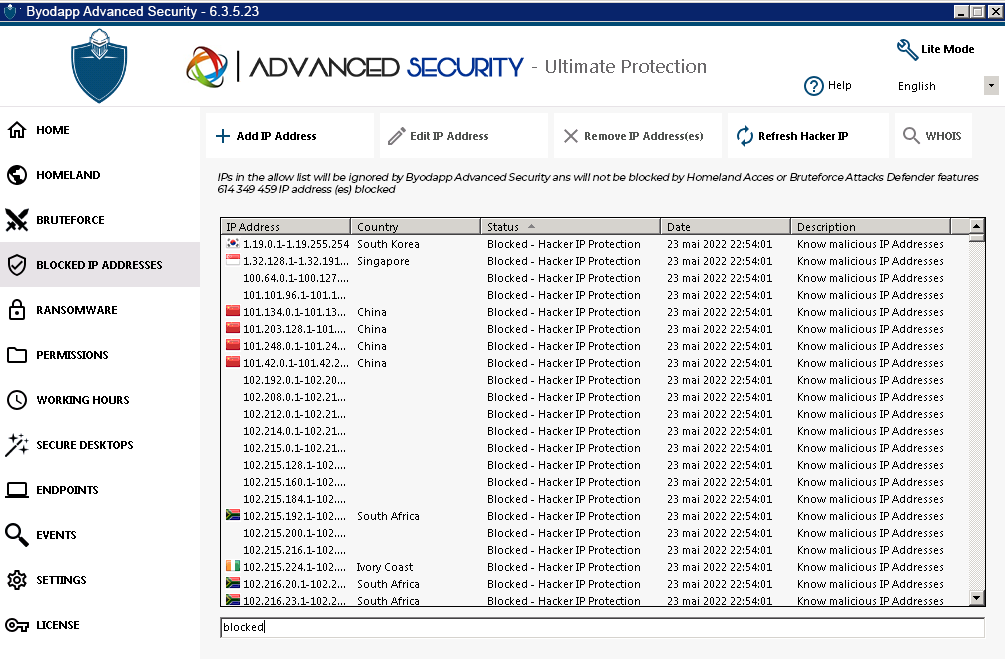Switch to Lite Mode

coord(935,49)
